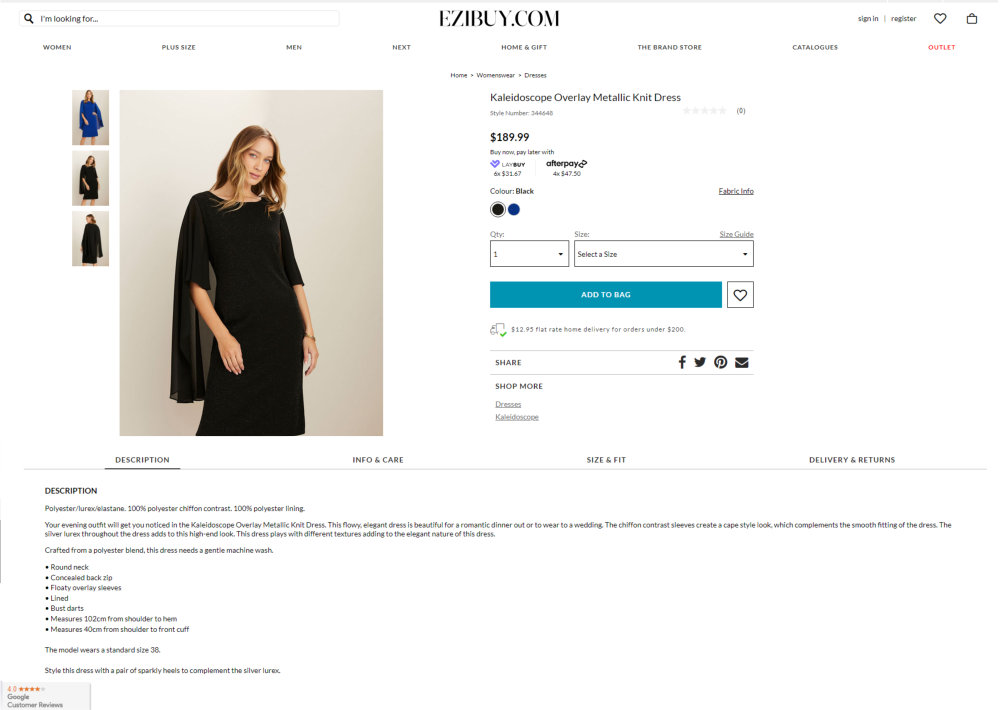
Task: Open the shopping bag icon
Action: [x=972, y=19]
